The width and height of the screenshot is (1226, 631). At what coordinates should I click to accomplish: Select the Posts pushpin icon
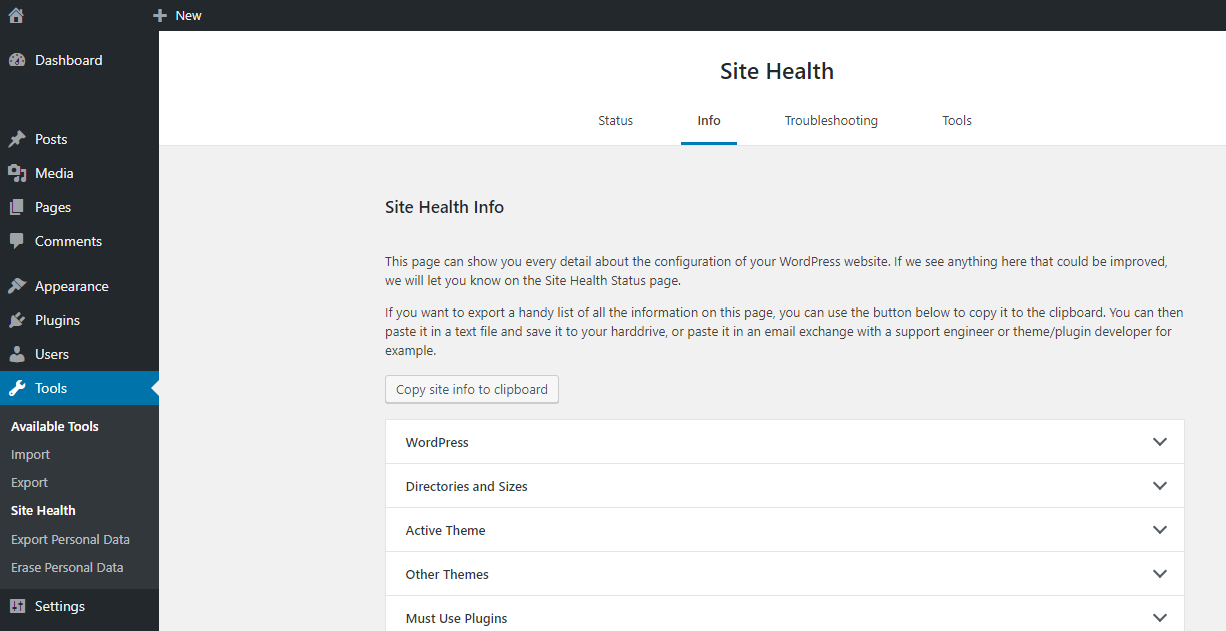pos(18,138)
